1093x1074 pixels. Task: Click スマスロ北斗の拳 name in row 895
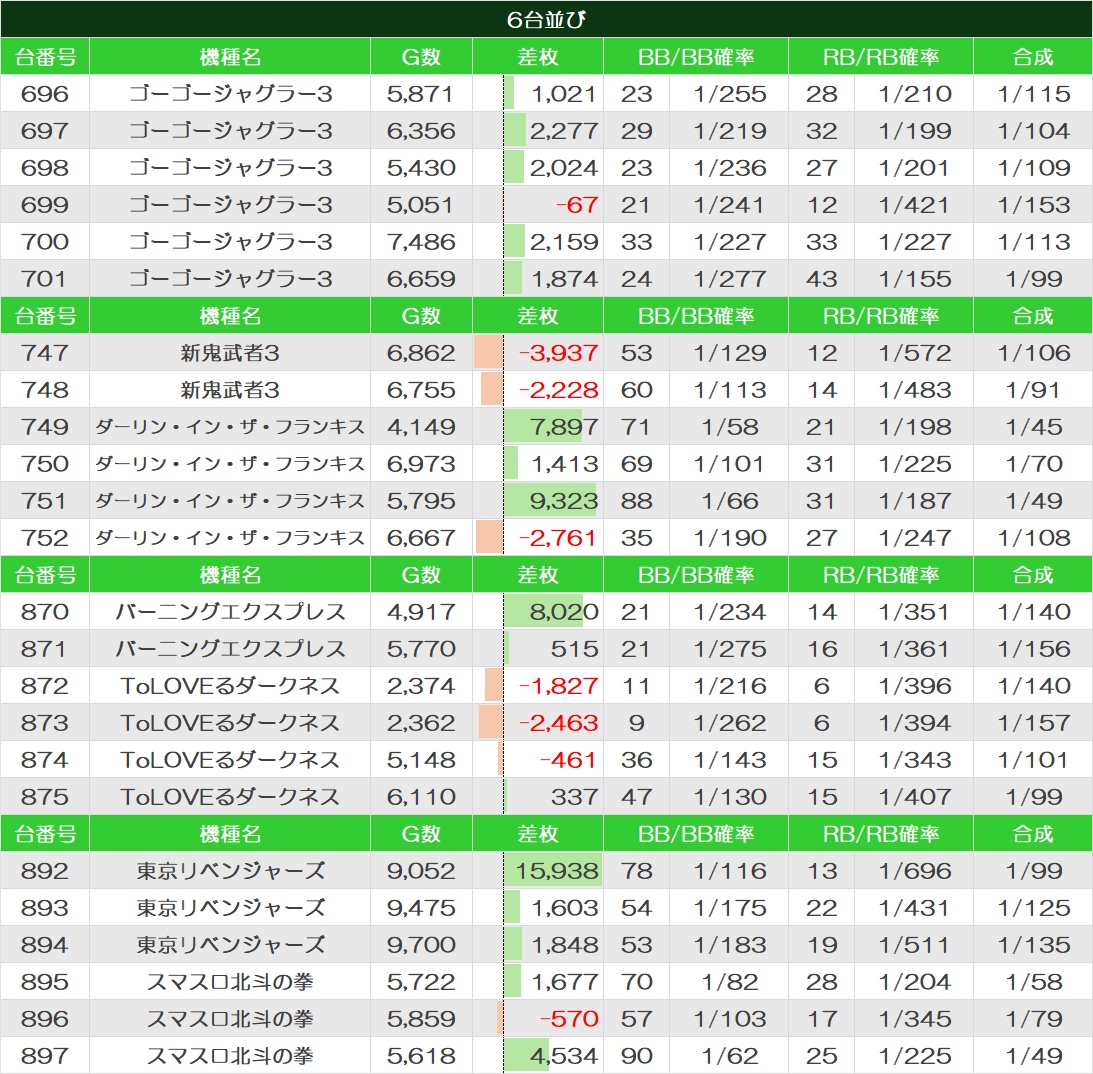[230, 981]
